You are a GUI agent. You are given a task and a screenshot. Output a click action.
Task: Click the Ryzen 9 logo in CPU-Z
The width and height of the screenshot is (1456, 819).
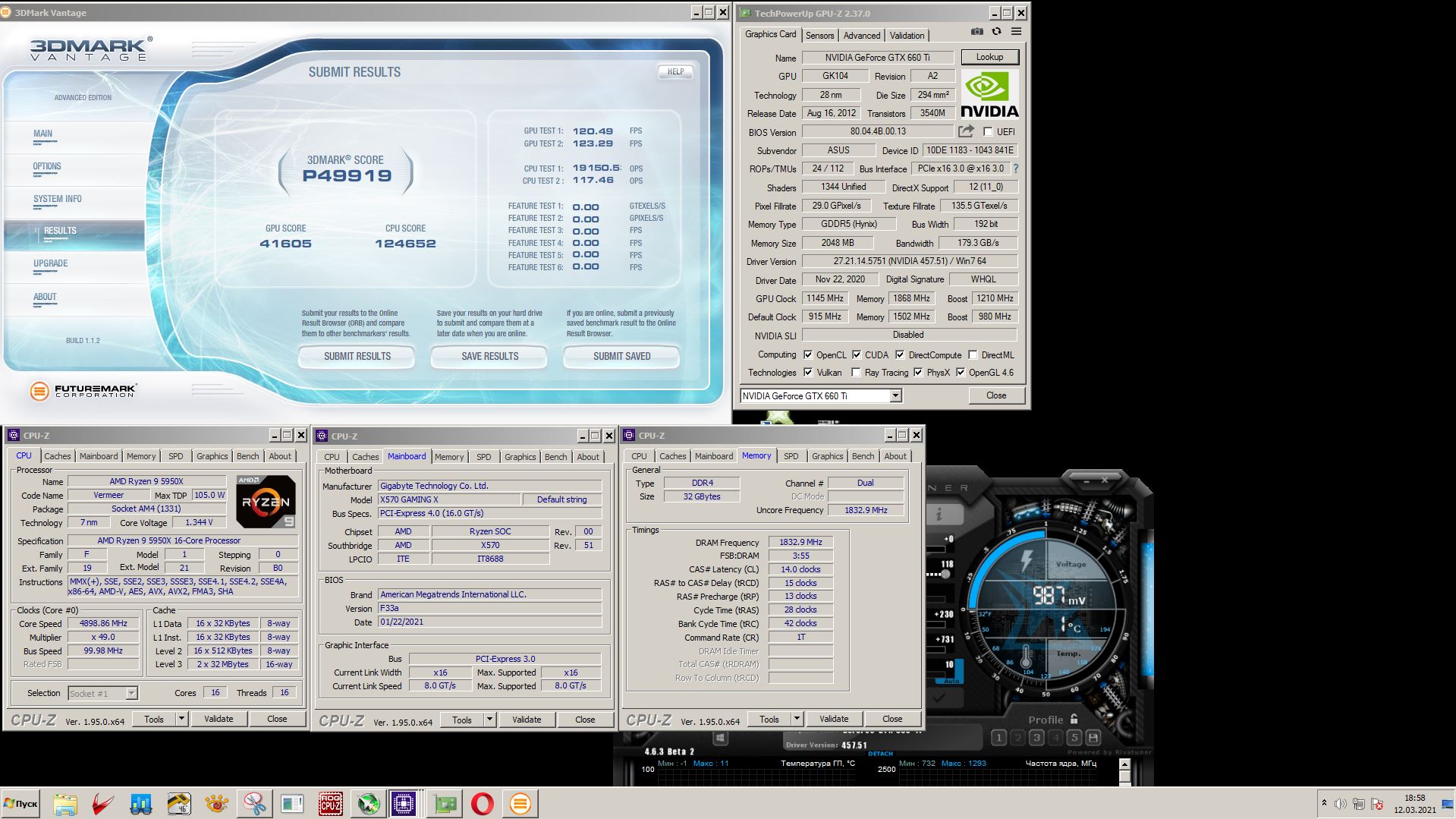pos(266,502)
